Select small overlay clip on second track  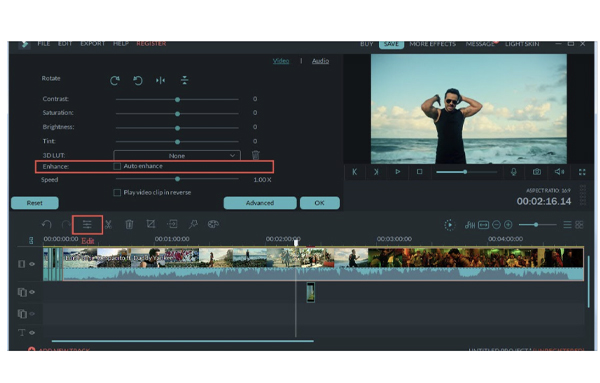[x=311, y=293]
